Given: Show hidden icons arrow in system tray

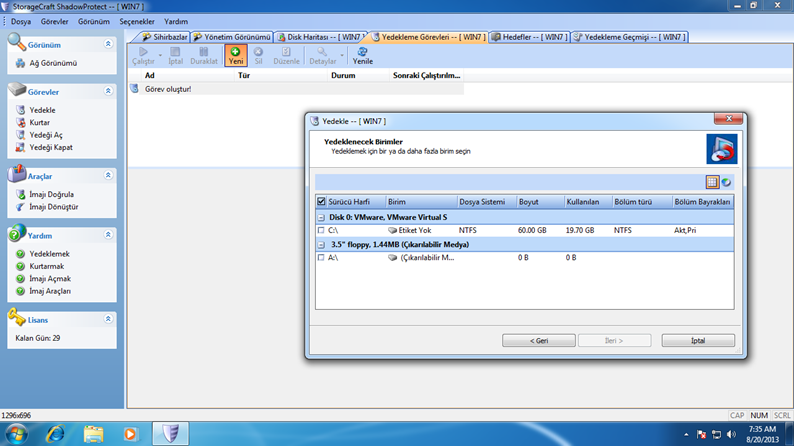Looking at the screenshot, I should (x=686, y=434).
